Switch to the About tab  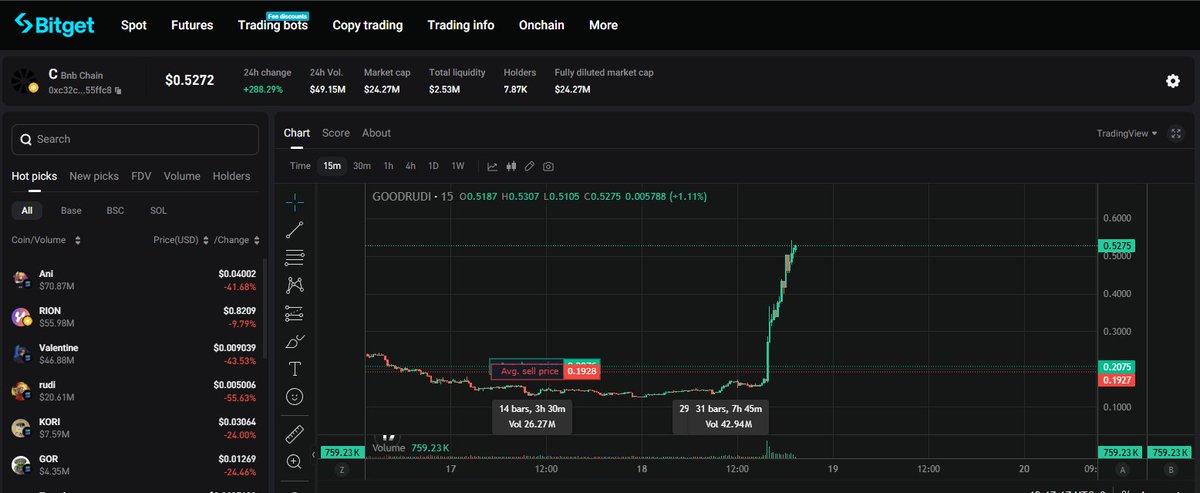[376, 133]
